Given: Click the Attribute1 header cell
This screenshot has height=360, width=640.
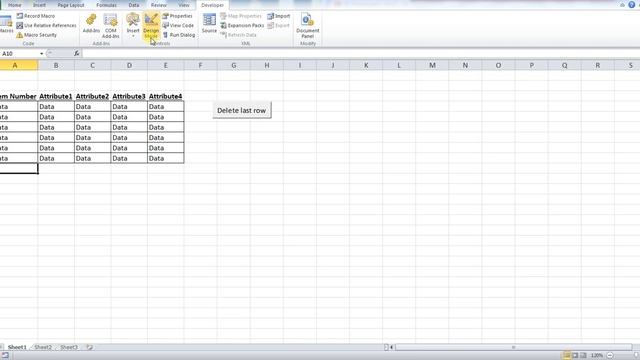Looking at the screenshot, I should (56, 96).
